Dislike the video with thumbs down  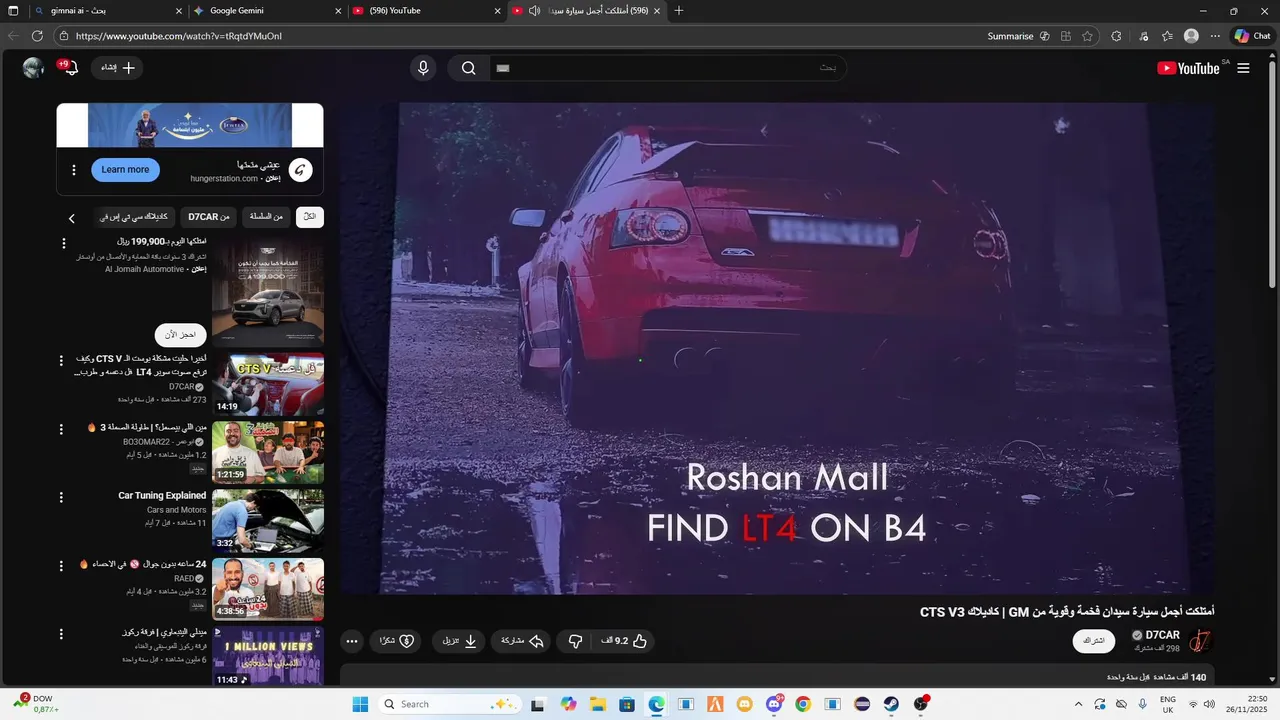coord(575,641)
